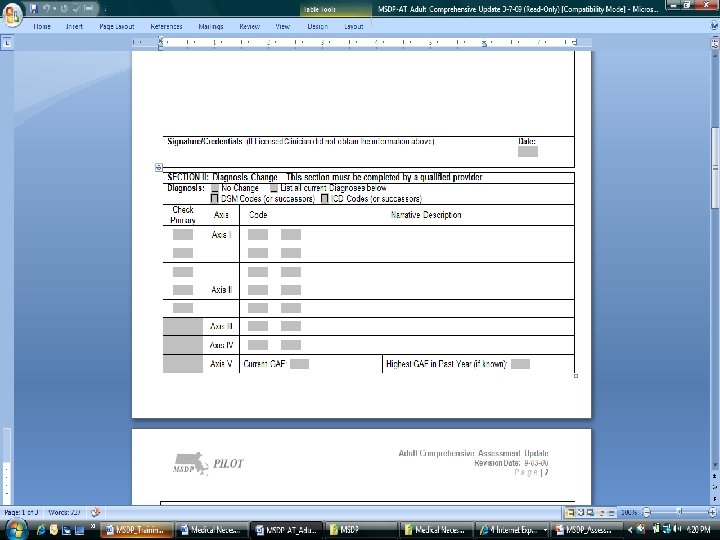
Task: Open the Office button menu
Action: click(x=12, y=14)
